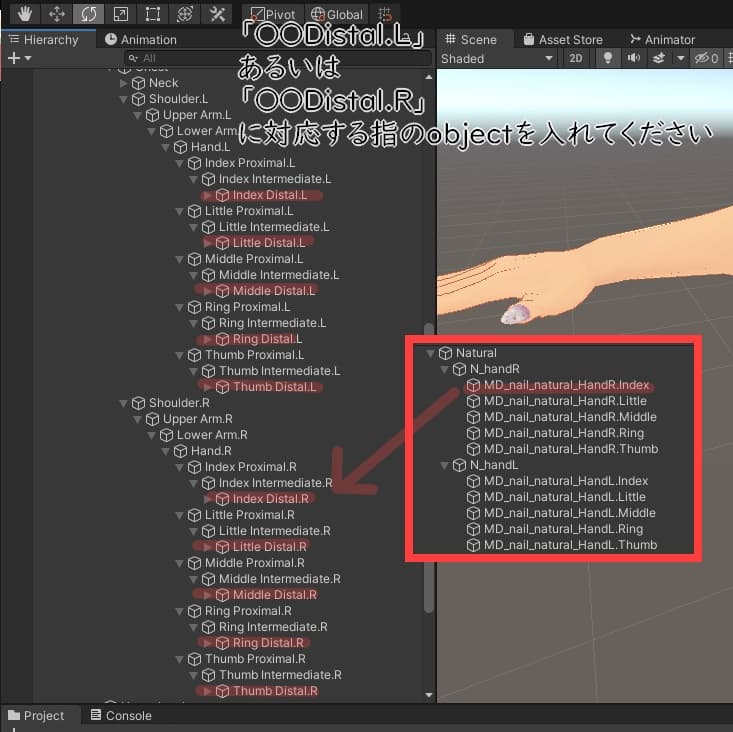The width and height of the screenshot is (733, 732).
Task: Select the Scale tool
Action: click(120, 14)
